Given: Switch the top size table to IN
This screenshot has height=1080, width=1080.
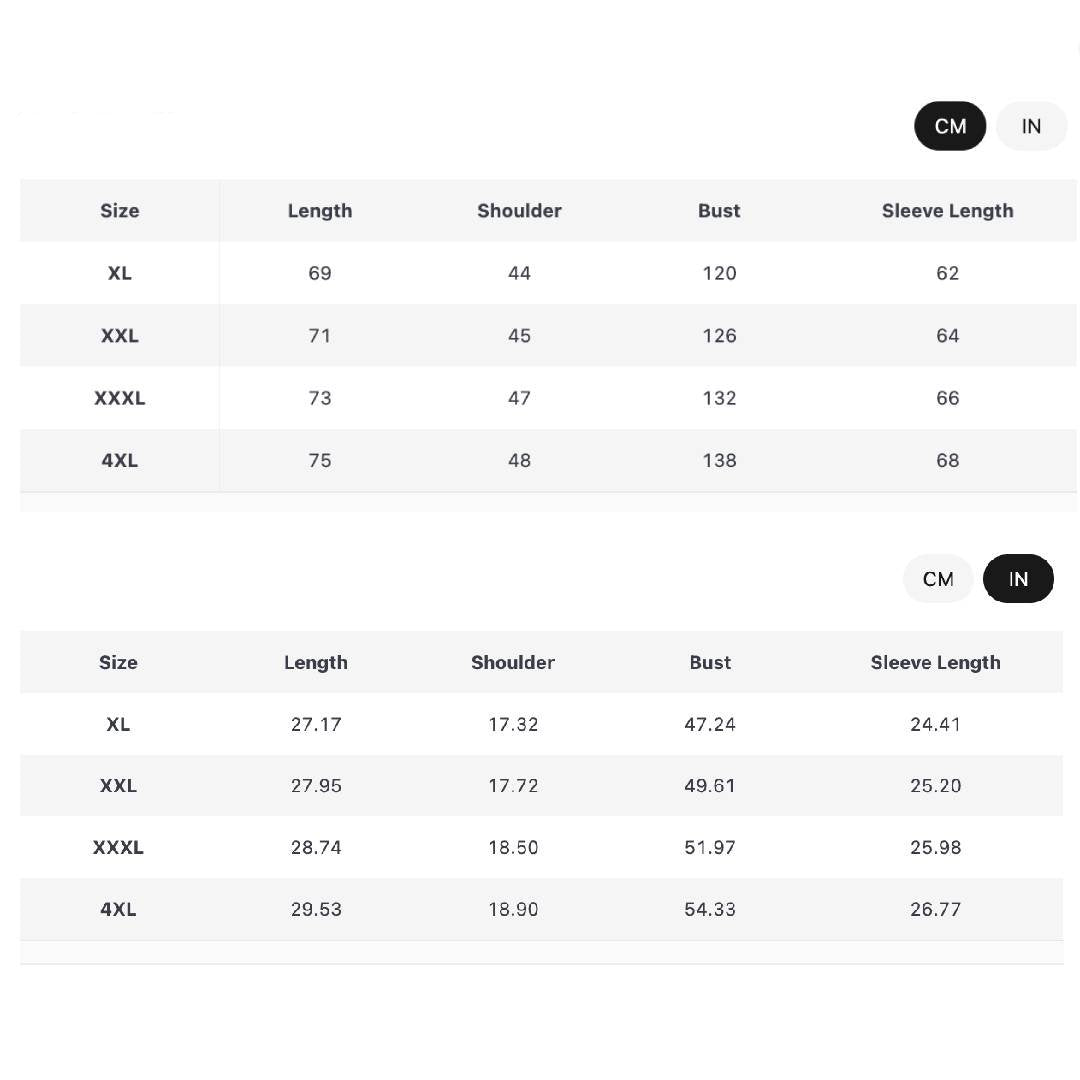Looking at the screenshot, I should click(x=1031, y=126).
